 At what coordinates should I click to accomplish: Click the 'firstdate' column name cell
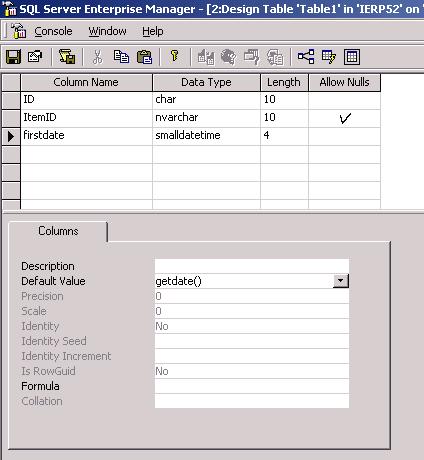86,136
